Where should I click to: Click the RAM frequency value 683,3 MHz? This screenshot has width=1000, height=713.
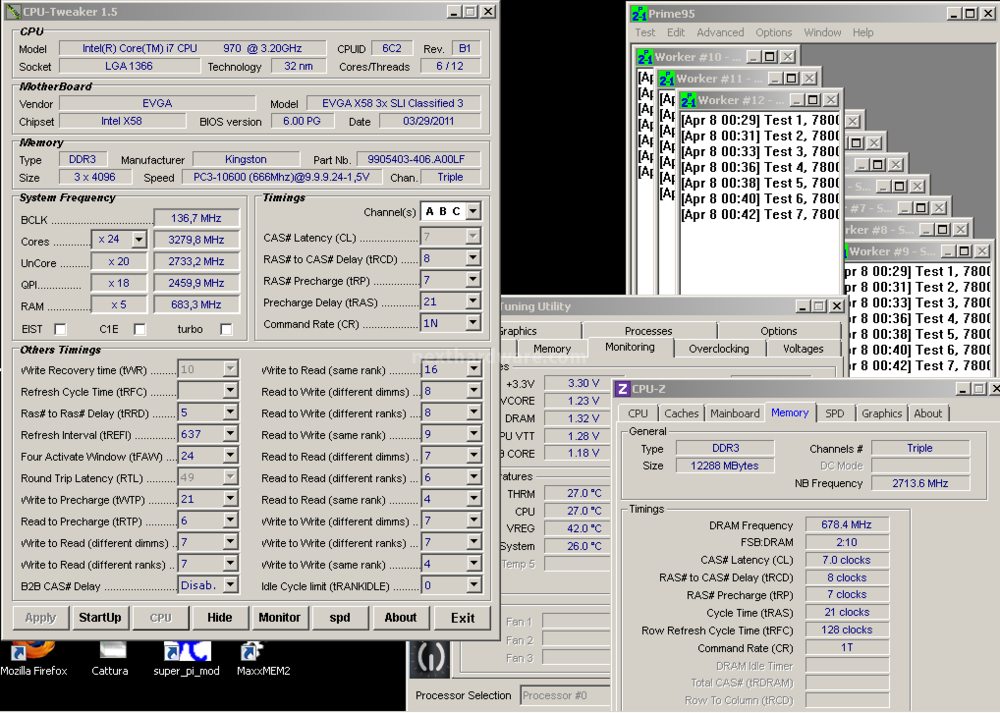(x=196, y=305)
